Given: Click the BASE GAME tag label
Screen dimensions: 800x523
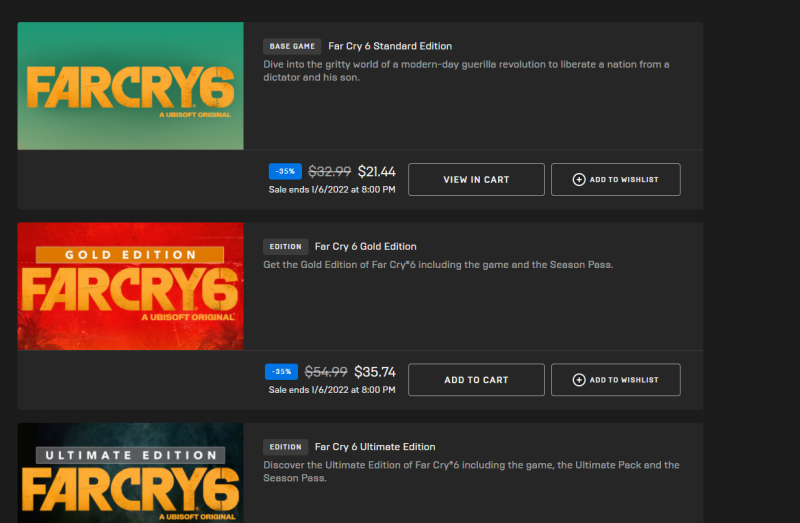Looking at the screenshot, I should click(292, 46).
